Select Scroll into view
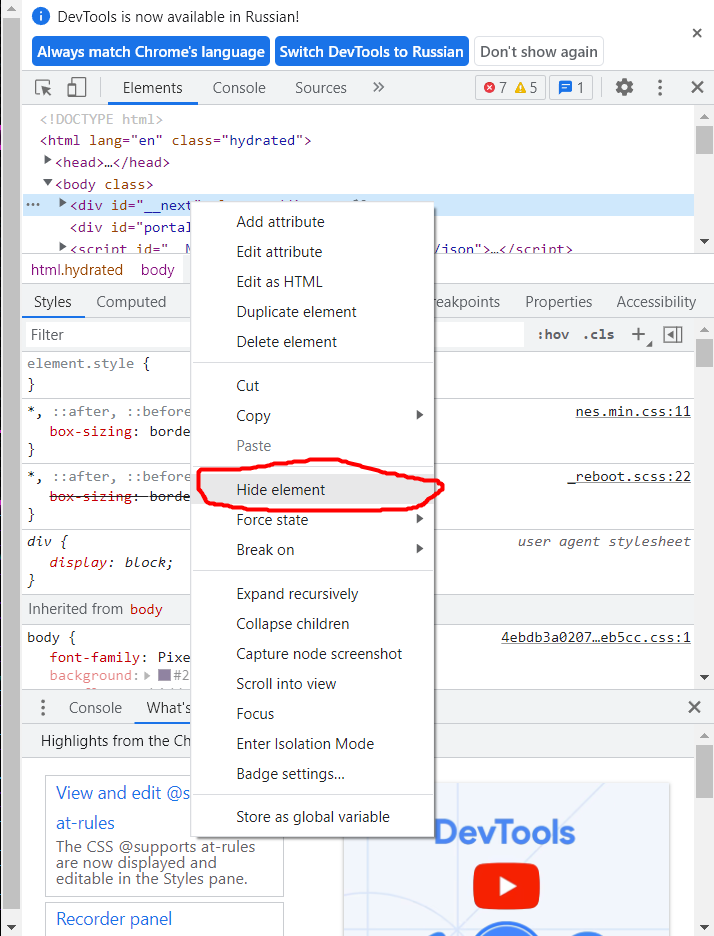 (x=313, y=683)
